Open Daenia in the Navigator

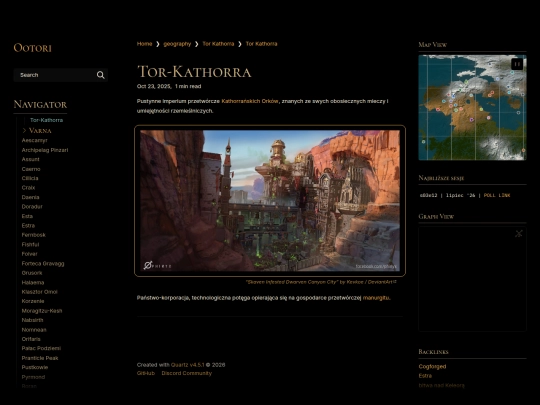[x=30, y=197]
